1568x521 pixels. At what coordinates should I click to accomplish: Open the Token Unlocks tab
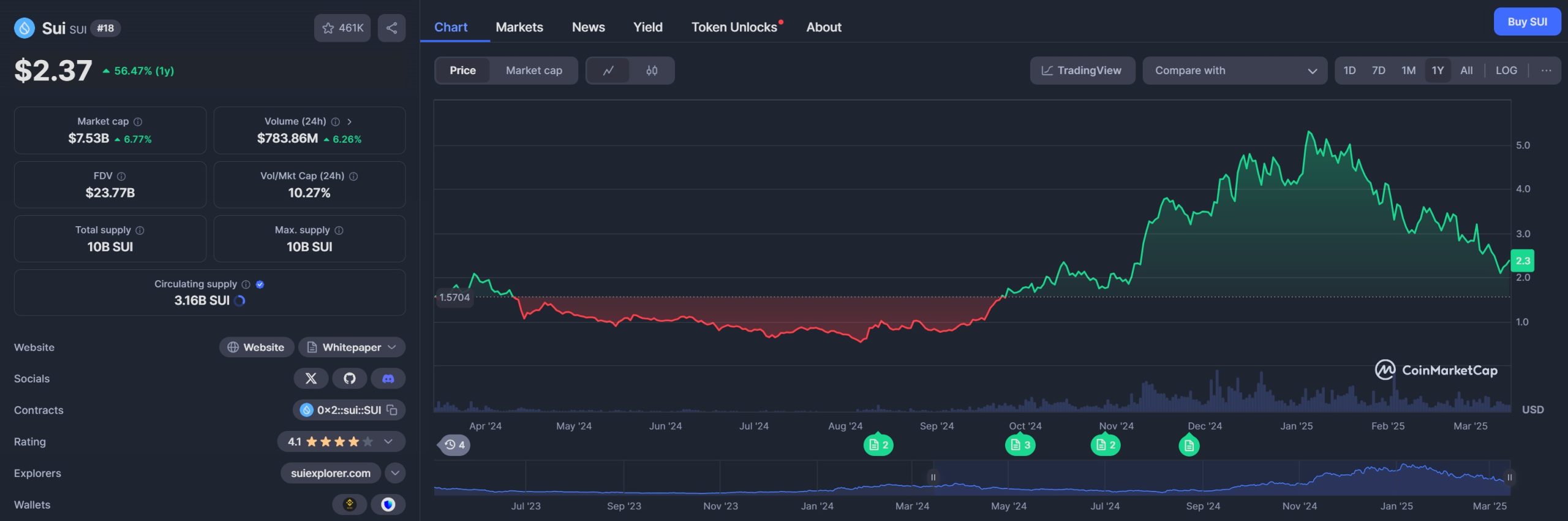(x=734, y=28)
